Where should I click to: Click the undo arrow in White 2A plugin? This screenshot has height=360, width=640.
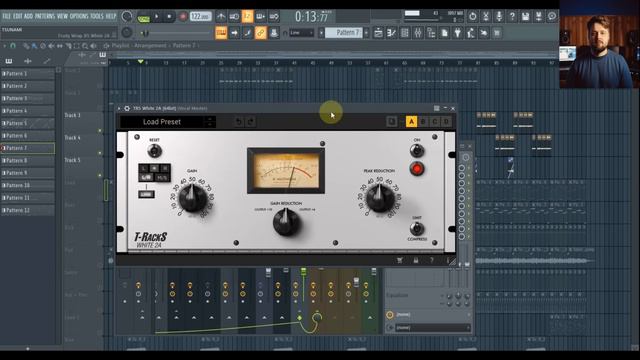coord(239,121)
